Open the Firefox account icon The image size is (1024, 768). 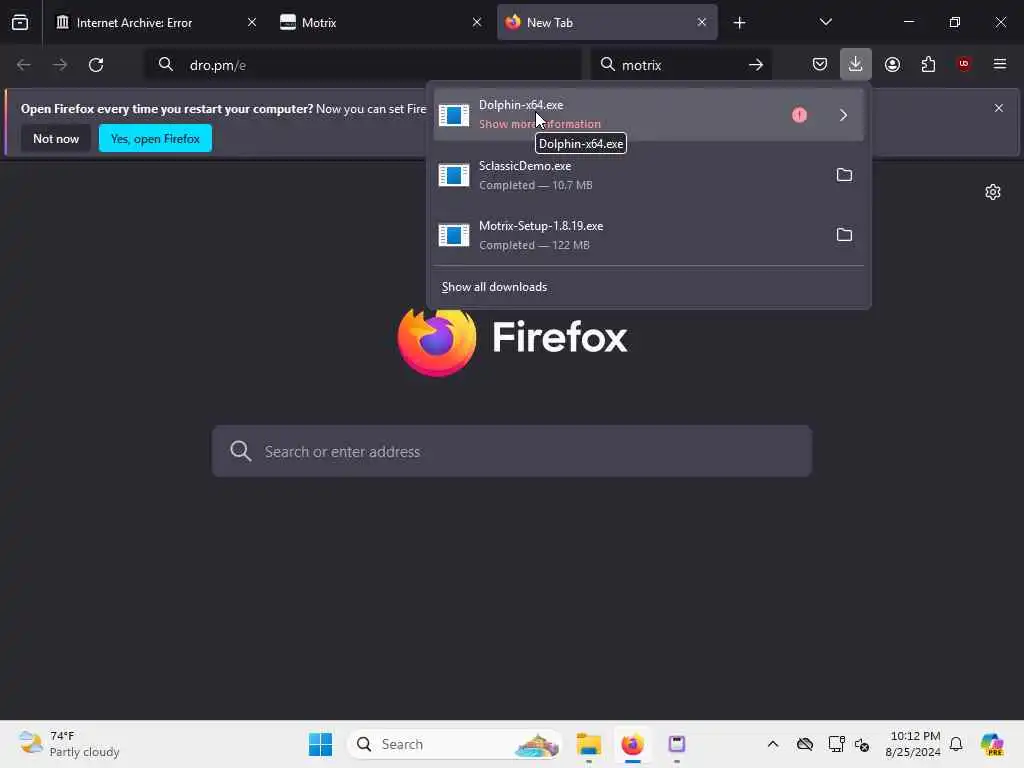[x=892, y=64]
